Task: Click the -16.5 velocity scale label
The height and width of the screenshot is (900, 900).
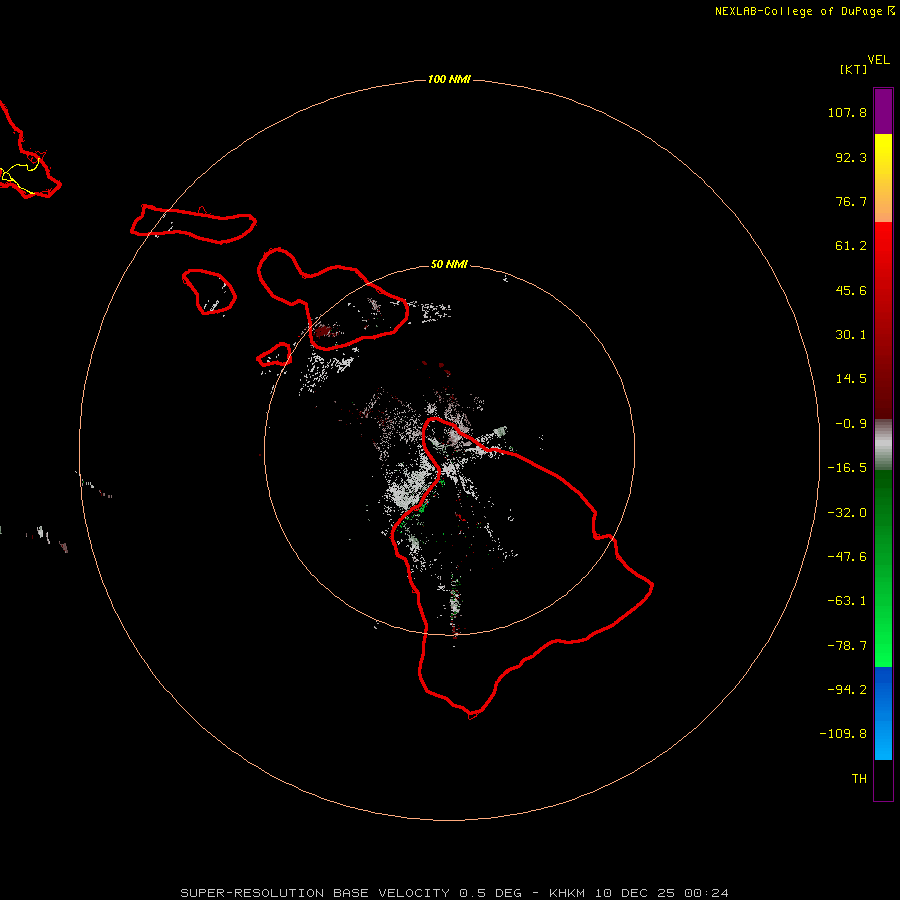Action: [847, 468]
